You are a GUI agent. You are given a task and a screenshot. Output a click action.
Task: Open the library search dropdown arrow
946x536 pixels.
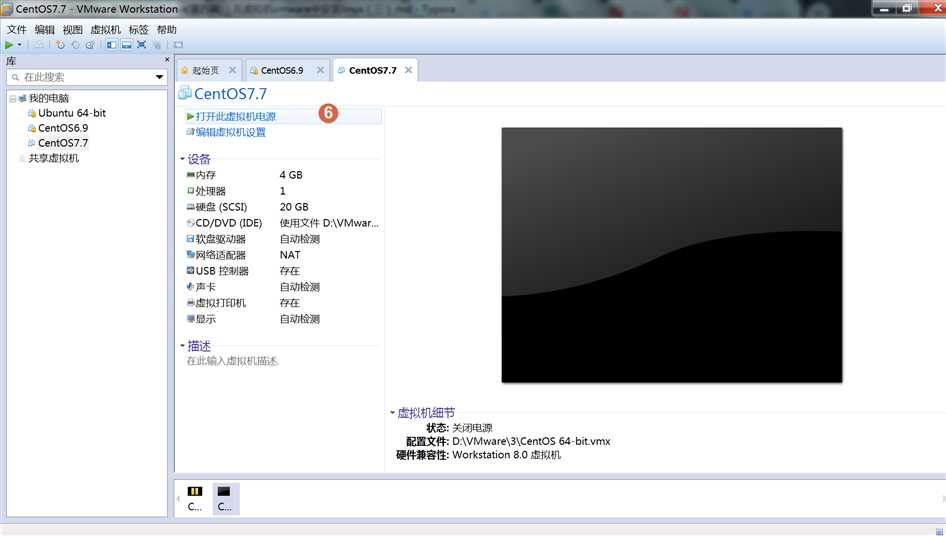coord(159,77)
